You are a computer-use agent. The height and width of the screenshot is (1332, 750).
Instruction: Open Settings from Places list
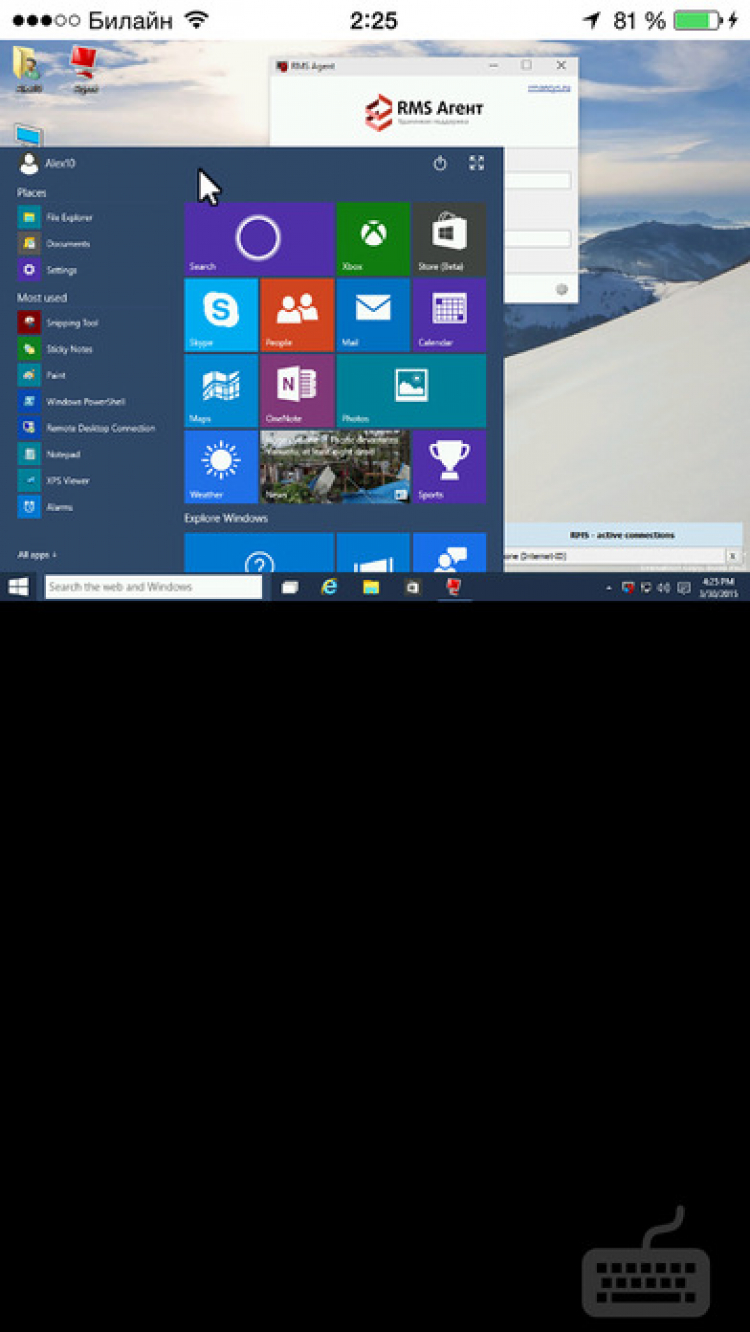tap(48, 270)
